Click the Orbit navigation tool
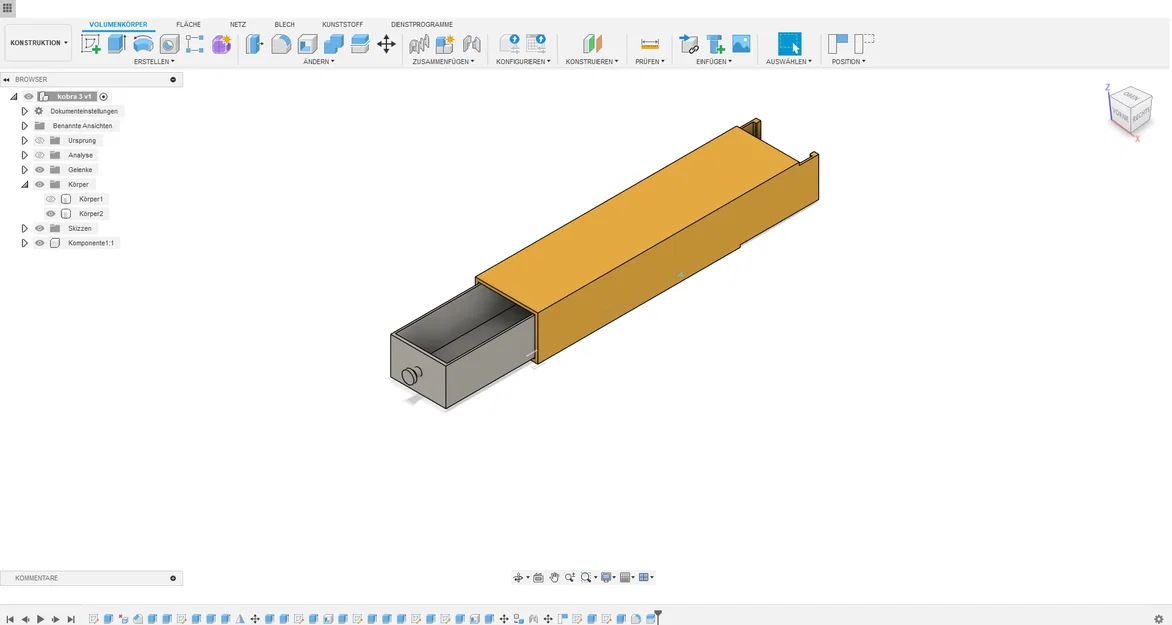 click(x=518, y=577)
